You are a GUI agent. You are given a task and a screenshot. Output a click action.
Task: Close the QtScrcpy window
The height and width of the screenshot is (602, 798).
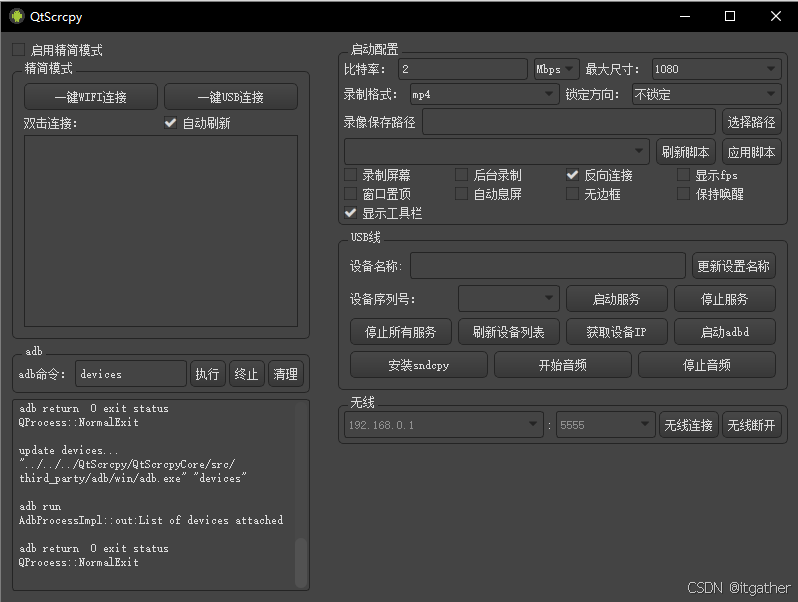776,16
